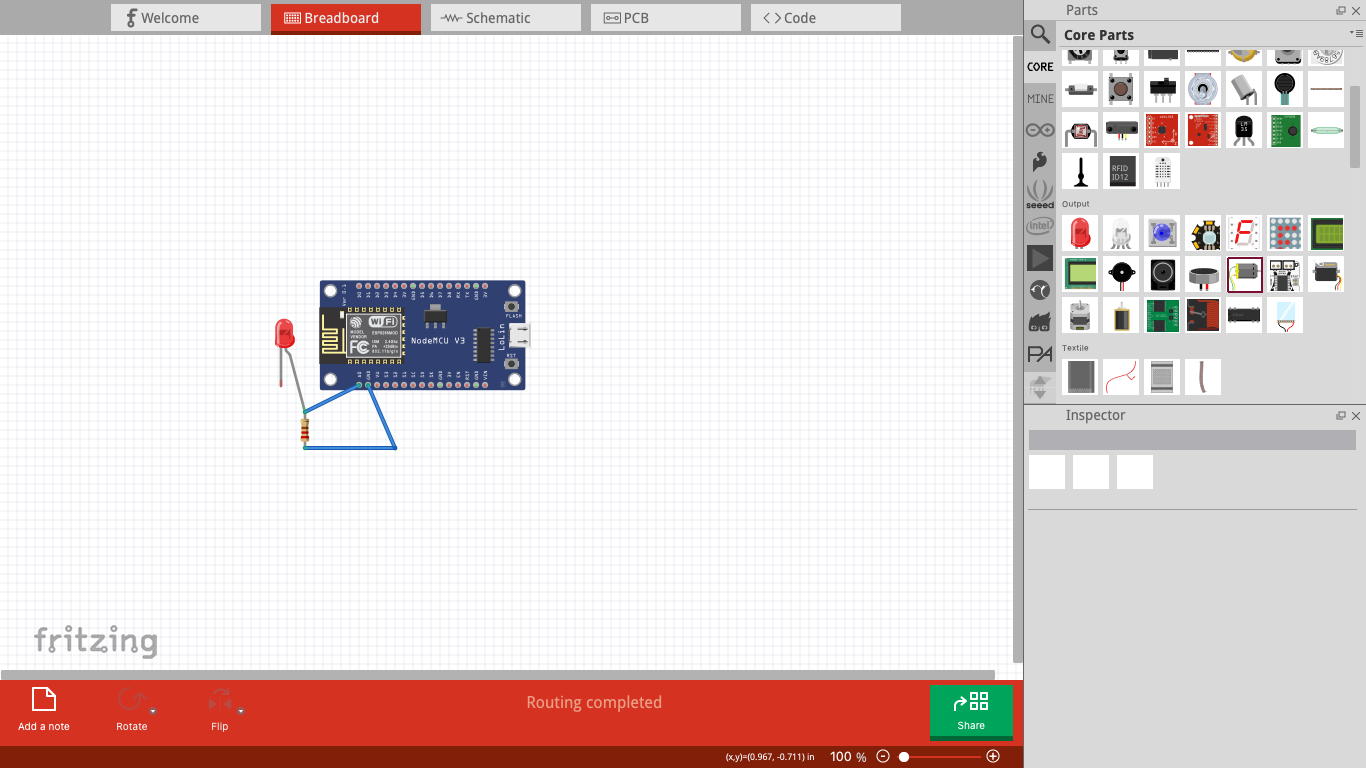Open the Schematic view tab
This screenshot has width=1366, height=768.
[x=506, y=18]
